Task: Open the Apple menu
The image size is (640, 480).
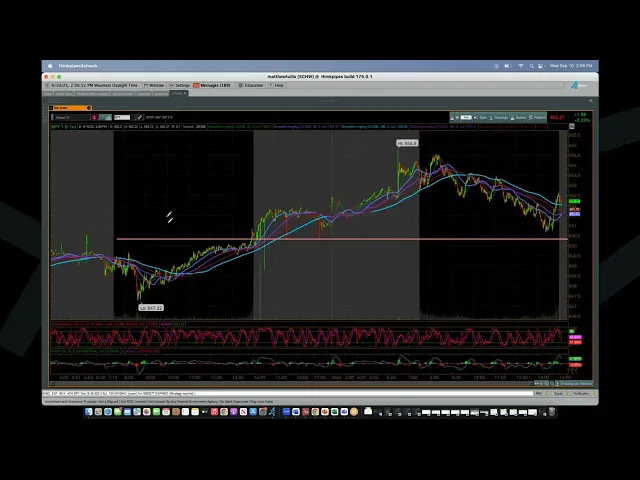Action: pos(50,66)
